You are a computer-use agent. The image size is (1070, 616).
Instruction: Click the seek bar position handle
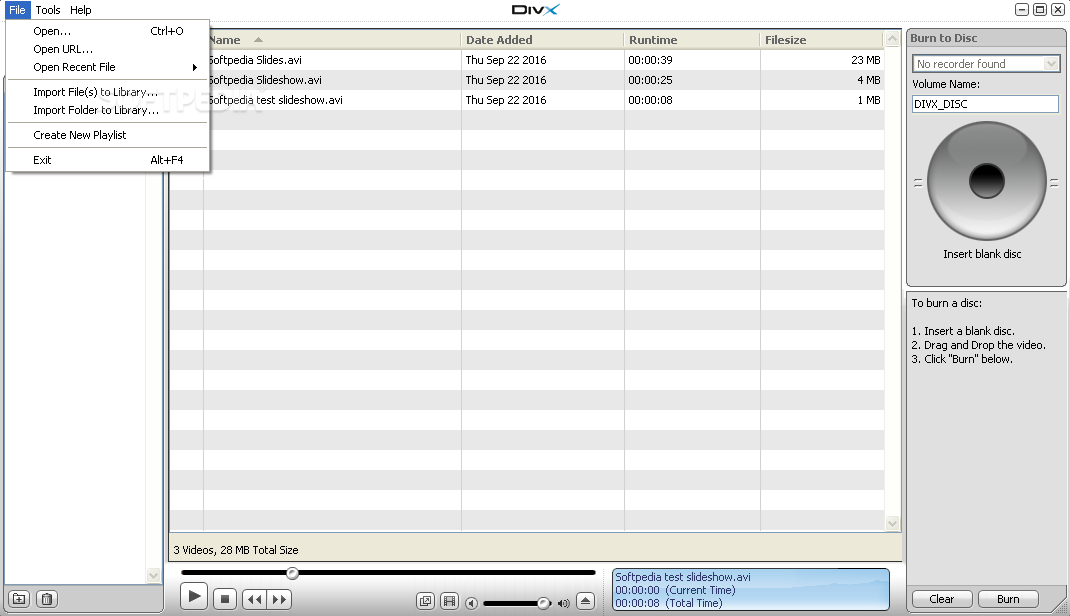[x=292, y=573]
